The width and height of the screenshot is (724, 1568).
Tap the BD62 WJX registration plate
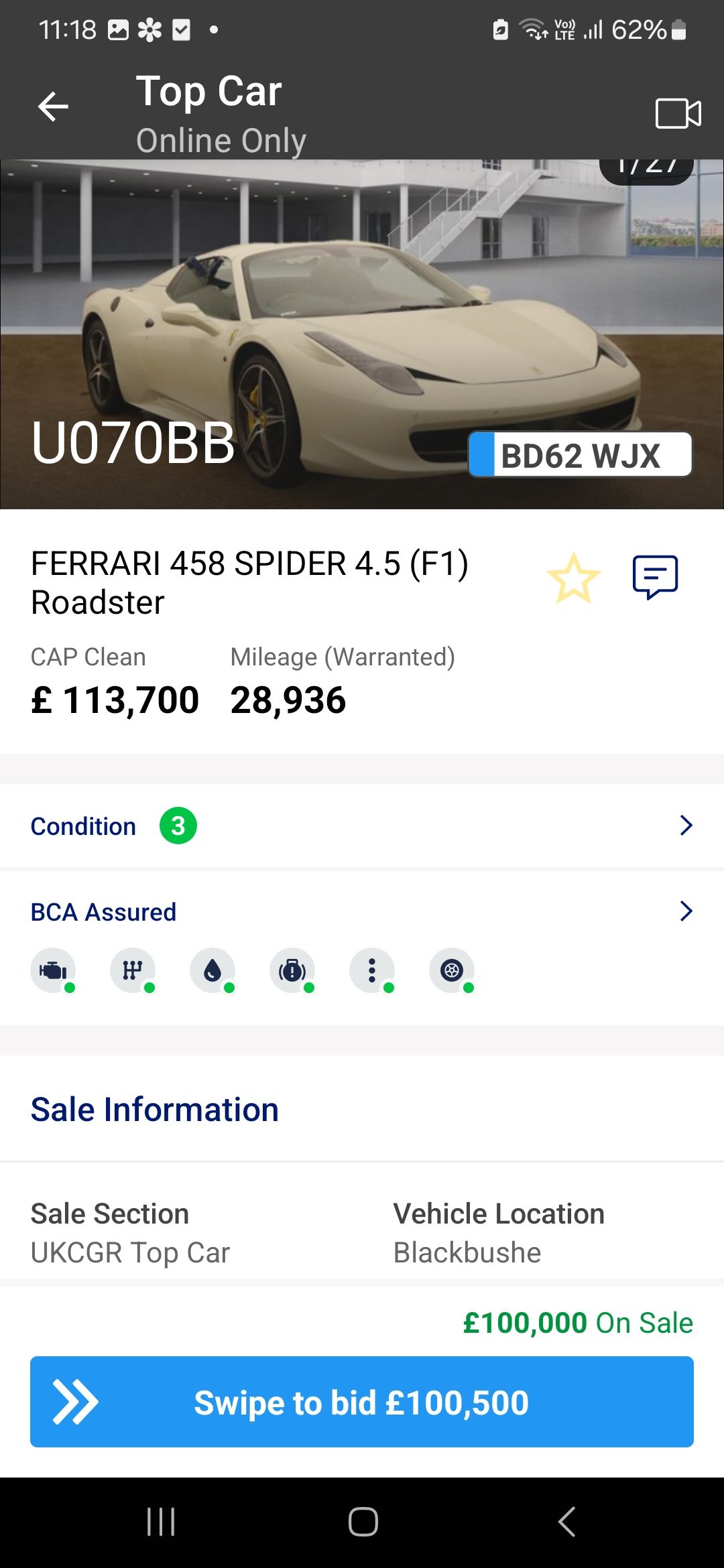pyautogui.click(x=581, y=455)
